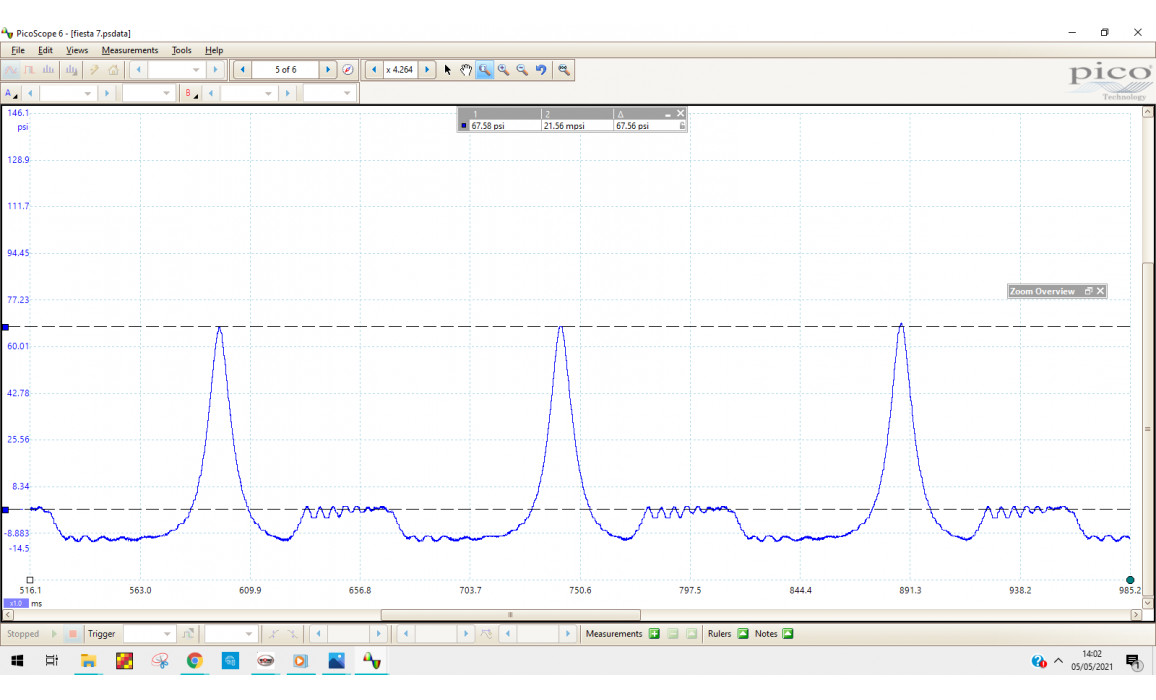
Task: Toggle the Rulers legend display
Action: pos(742,634)
